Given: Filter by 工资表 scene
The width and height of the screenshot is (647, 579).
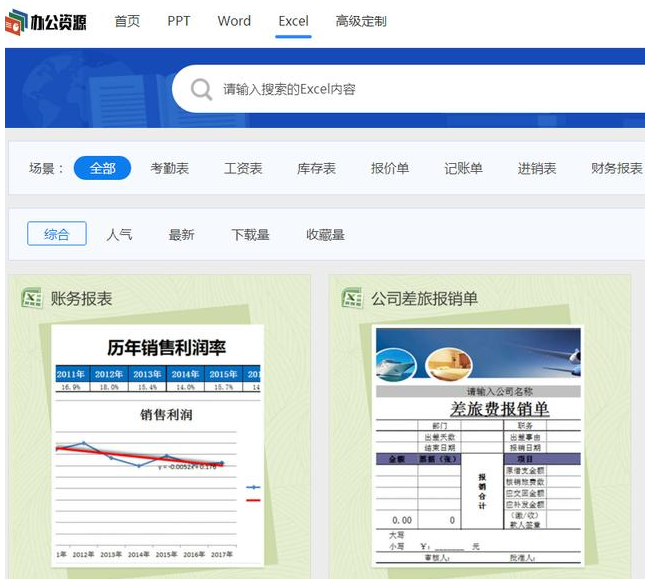Looking at the screenshot, I should [243, 168].
